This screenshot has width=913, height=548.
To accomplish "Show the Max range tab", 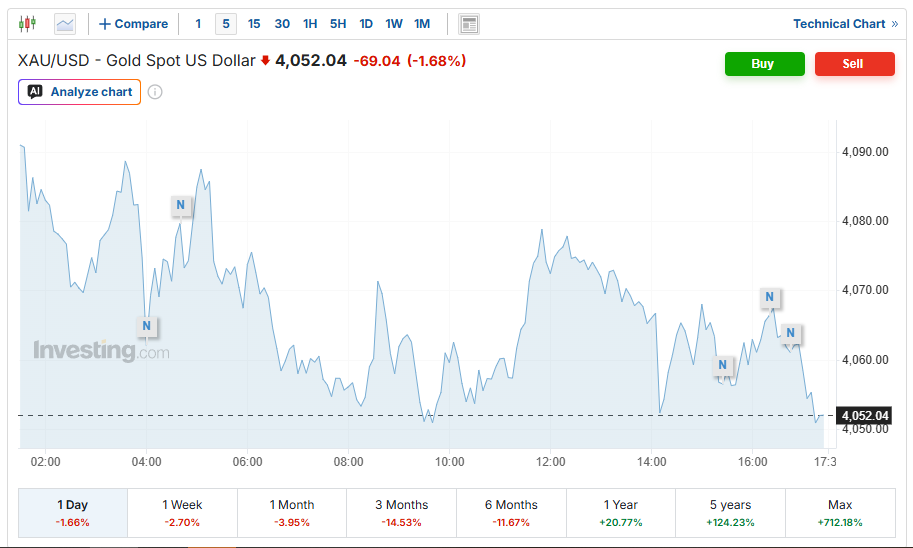I will [x=840, y=512].
